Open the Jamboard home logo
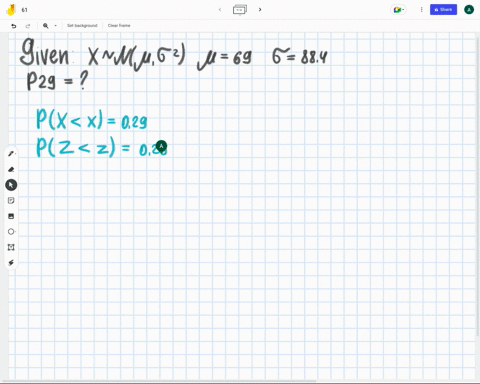Viewport: 480px width, 384px height. click(11, 10)
